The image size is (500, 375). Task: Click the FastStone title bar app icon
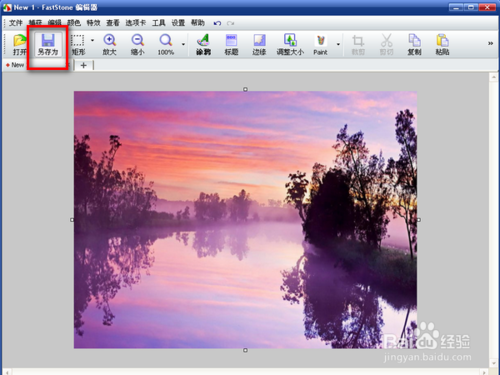[7, 7]
